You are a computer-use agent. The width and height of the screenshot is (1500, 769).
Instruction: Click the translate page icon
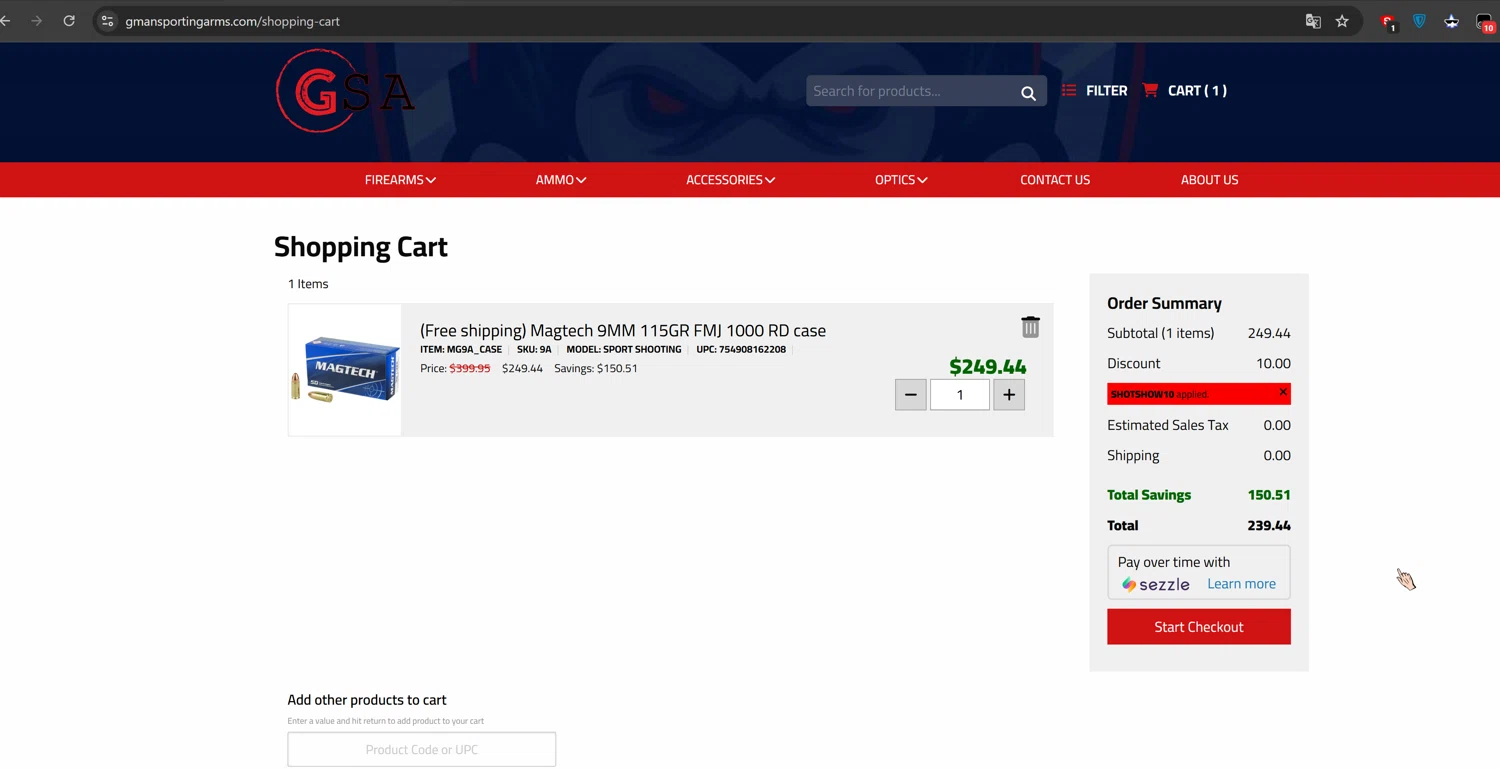click(1313, 21)
